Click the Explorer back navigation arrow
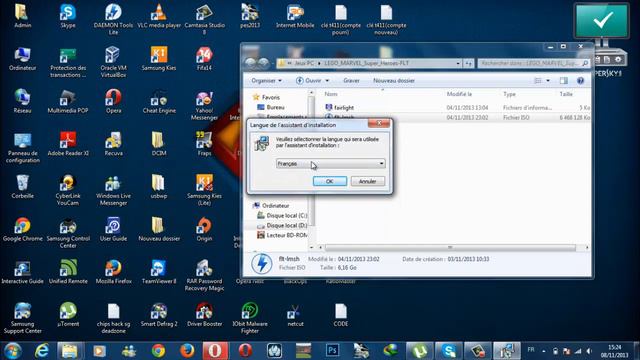Screen dimensions: 640x360 point(250,63)
